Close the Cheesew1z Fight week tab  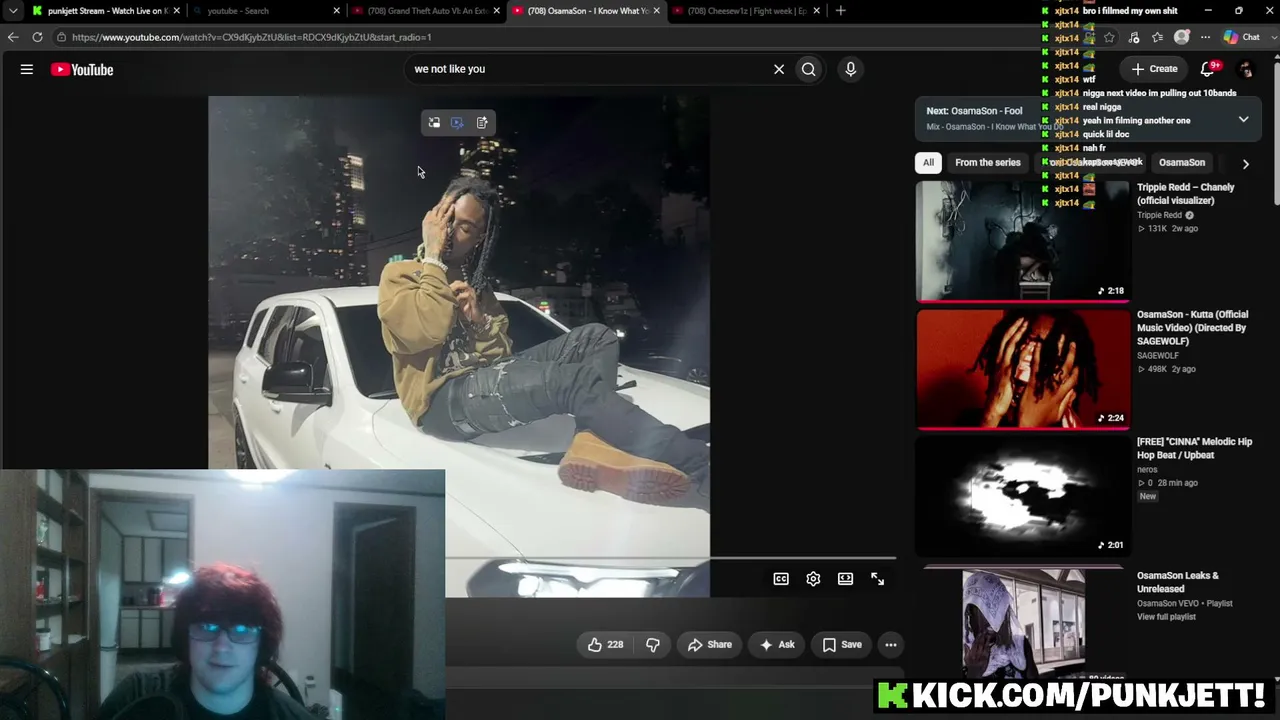(x=817, y=11)
